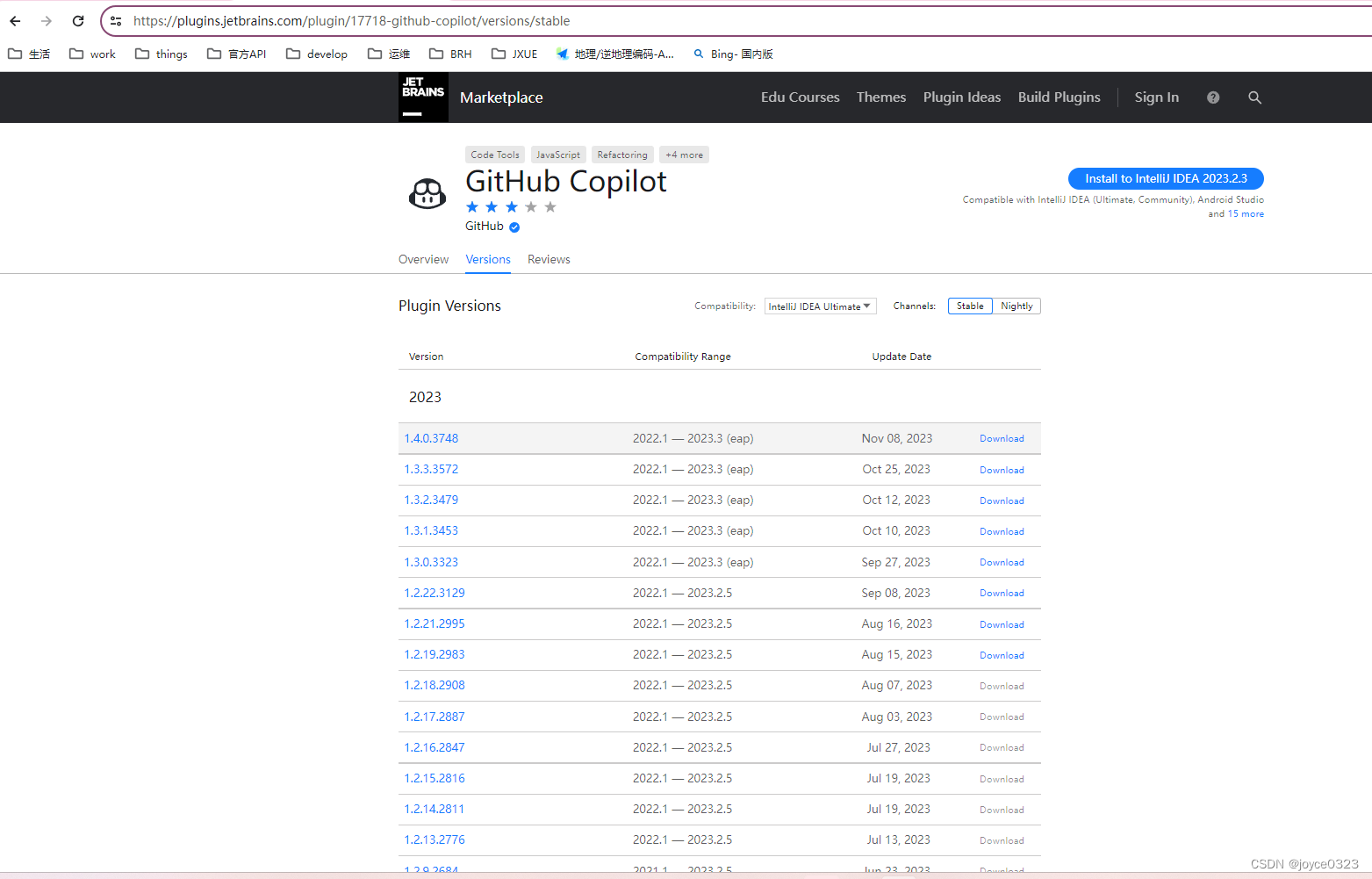1372x879 pixels.
Task: Open version 1.3.2.3479
Action: [x=431, y=500]
